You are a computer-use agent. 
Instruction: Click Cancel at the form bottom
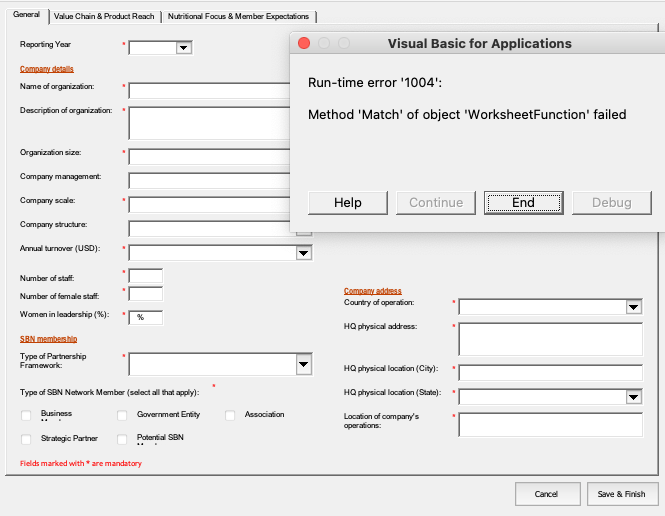548,494
